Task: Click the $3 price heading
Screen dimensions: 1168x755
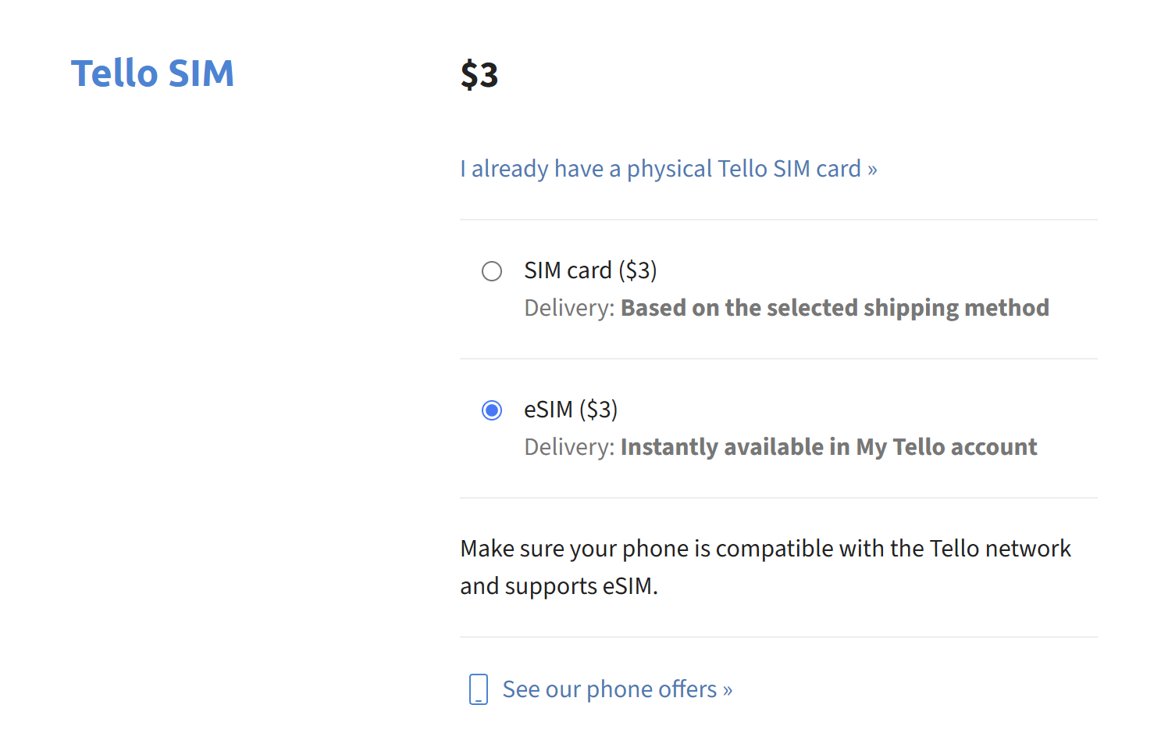Action: 479,74
